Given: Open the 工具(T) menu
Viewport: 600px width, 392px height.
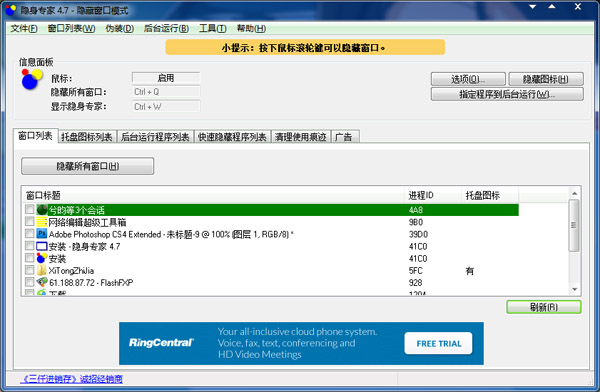Looking at the screenshot, I should (212, 28).
